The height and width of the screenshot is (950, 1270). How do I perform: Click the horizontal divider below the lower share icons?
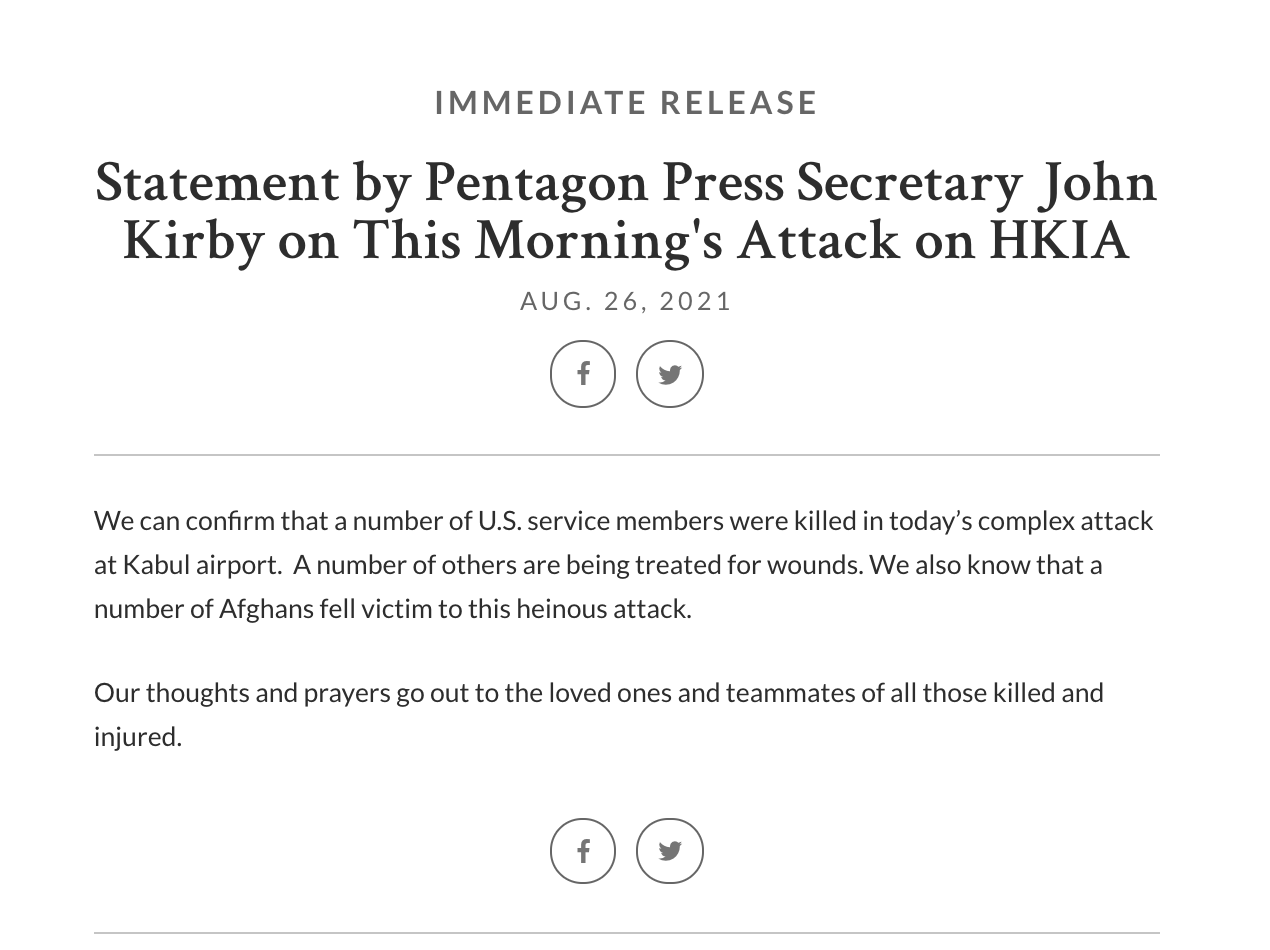627,933
